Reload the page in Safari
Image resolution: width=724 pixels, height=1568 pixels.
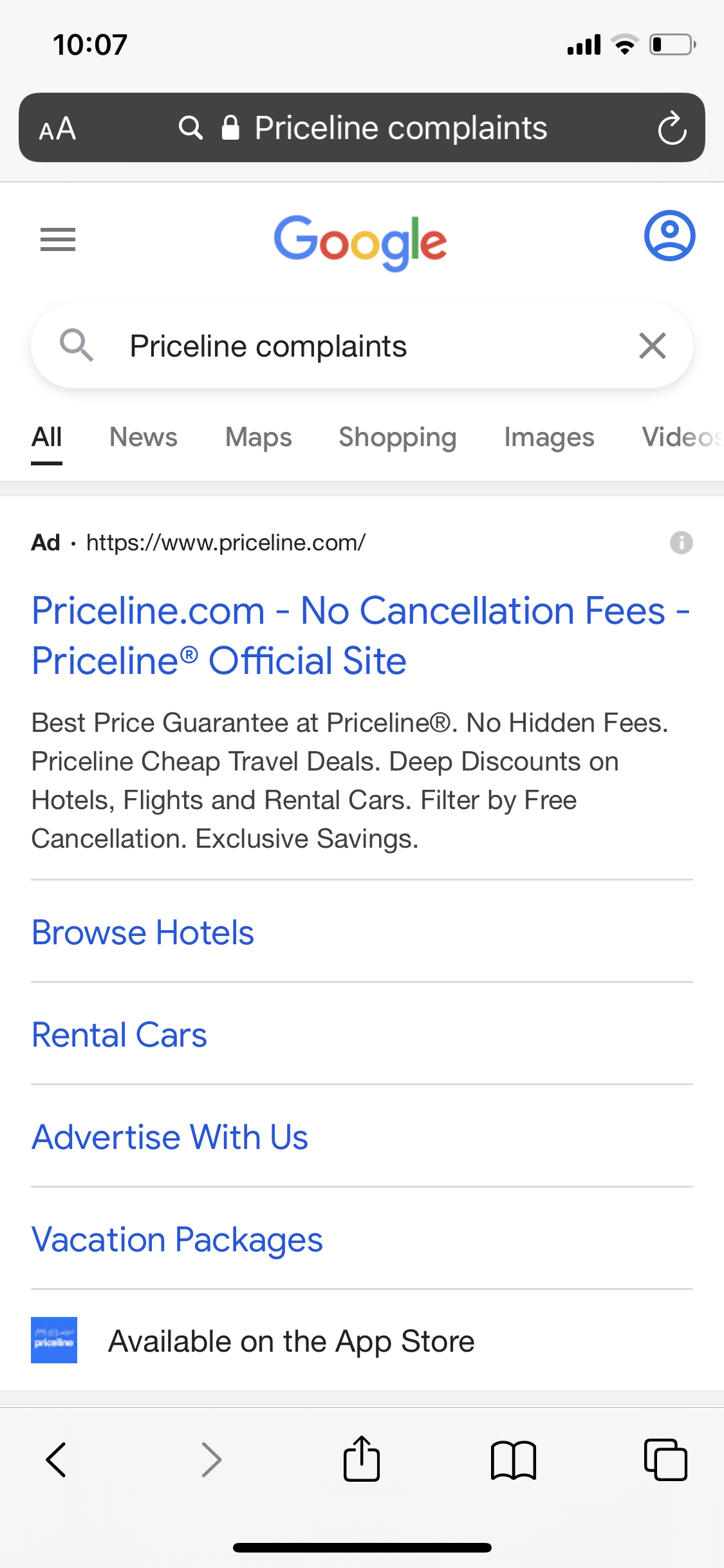(672, 128)
